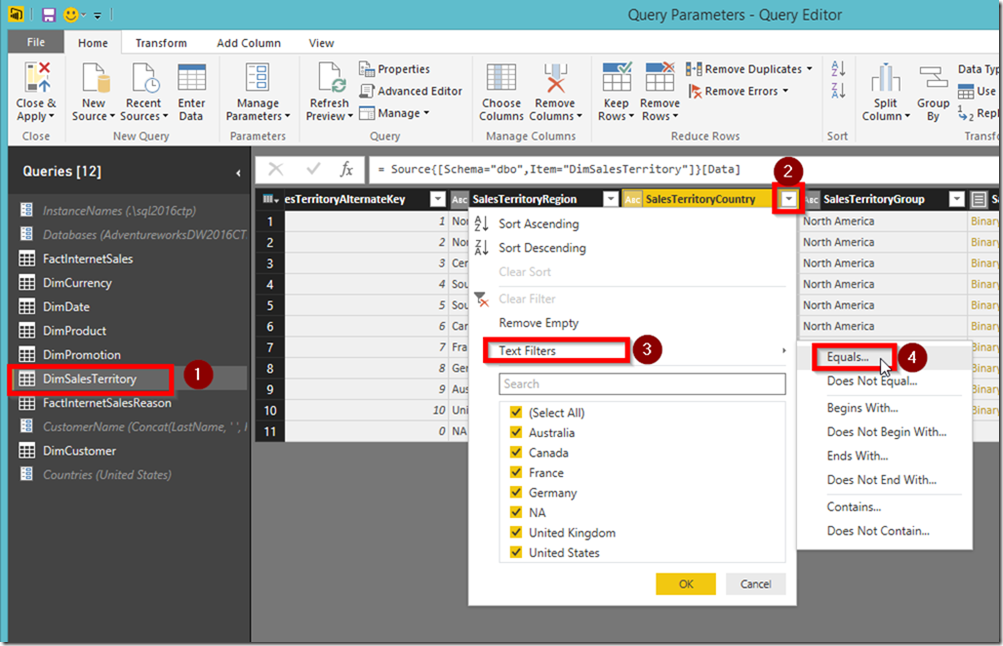Click the save icon in title bar
The height and width of the screenshot is (646, 1003).
[x=49, y=14]
